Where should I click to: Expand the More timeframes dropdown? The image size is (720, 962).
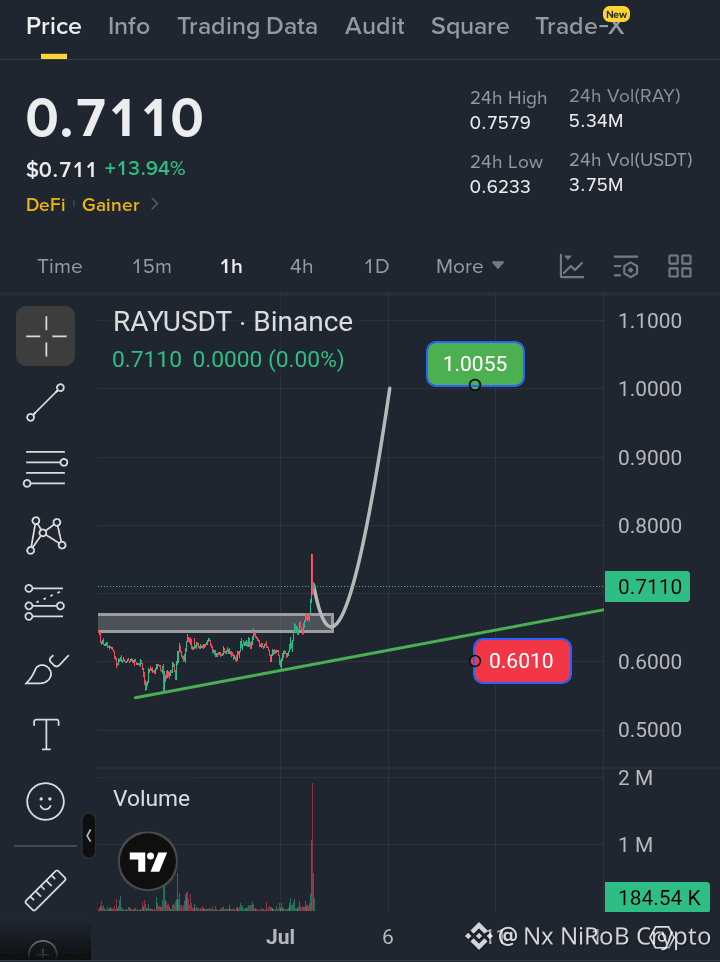pos(470,266)
